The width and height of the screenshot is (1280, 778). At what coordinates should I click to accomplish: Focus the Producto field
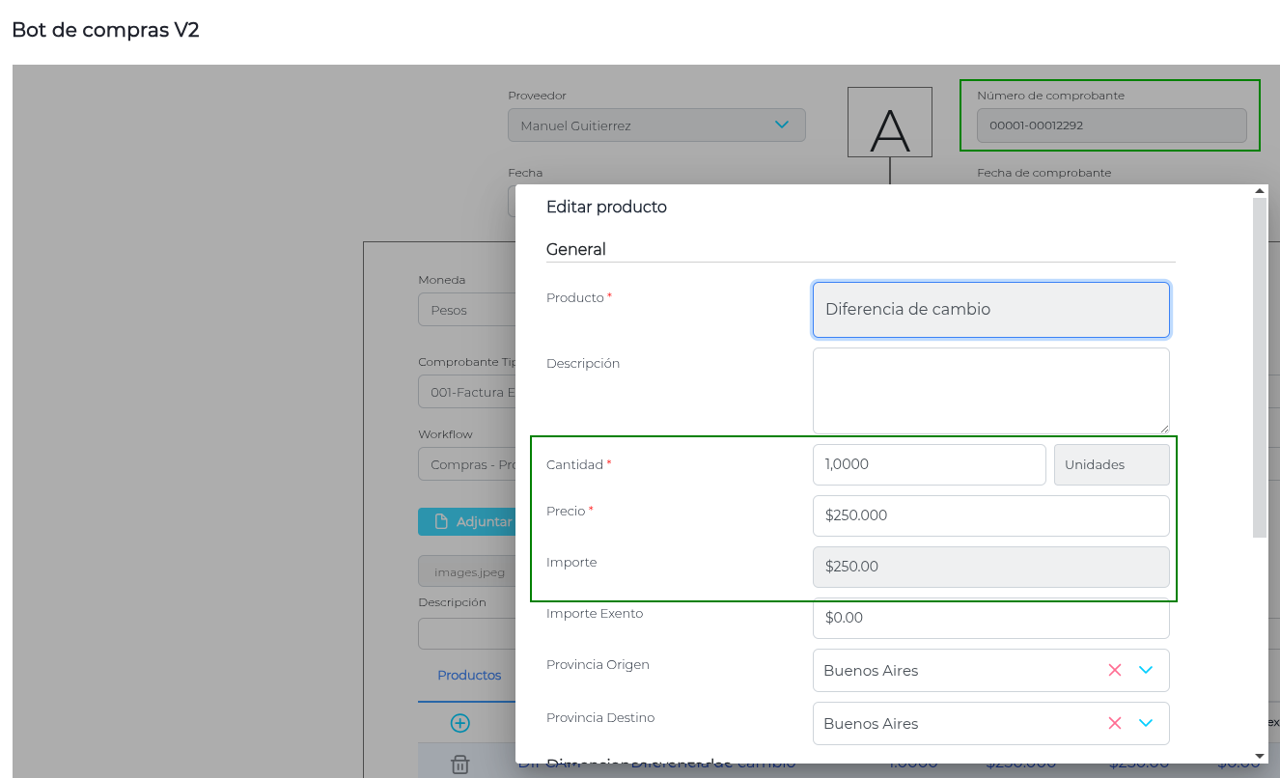(x=990, y=310)
